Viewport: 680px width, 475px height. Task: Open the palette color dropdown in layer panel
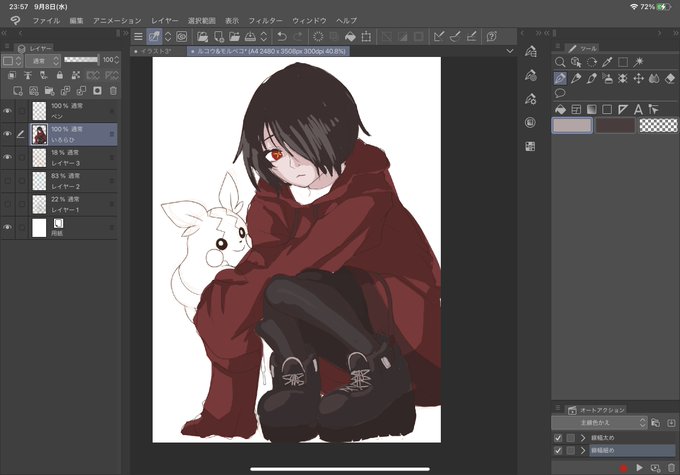click(x=12, y=61)
